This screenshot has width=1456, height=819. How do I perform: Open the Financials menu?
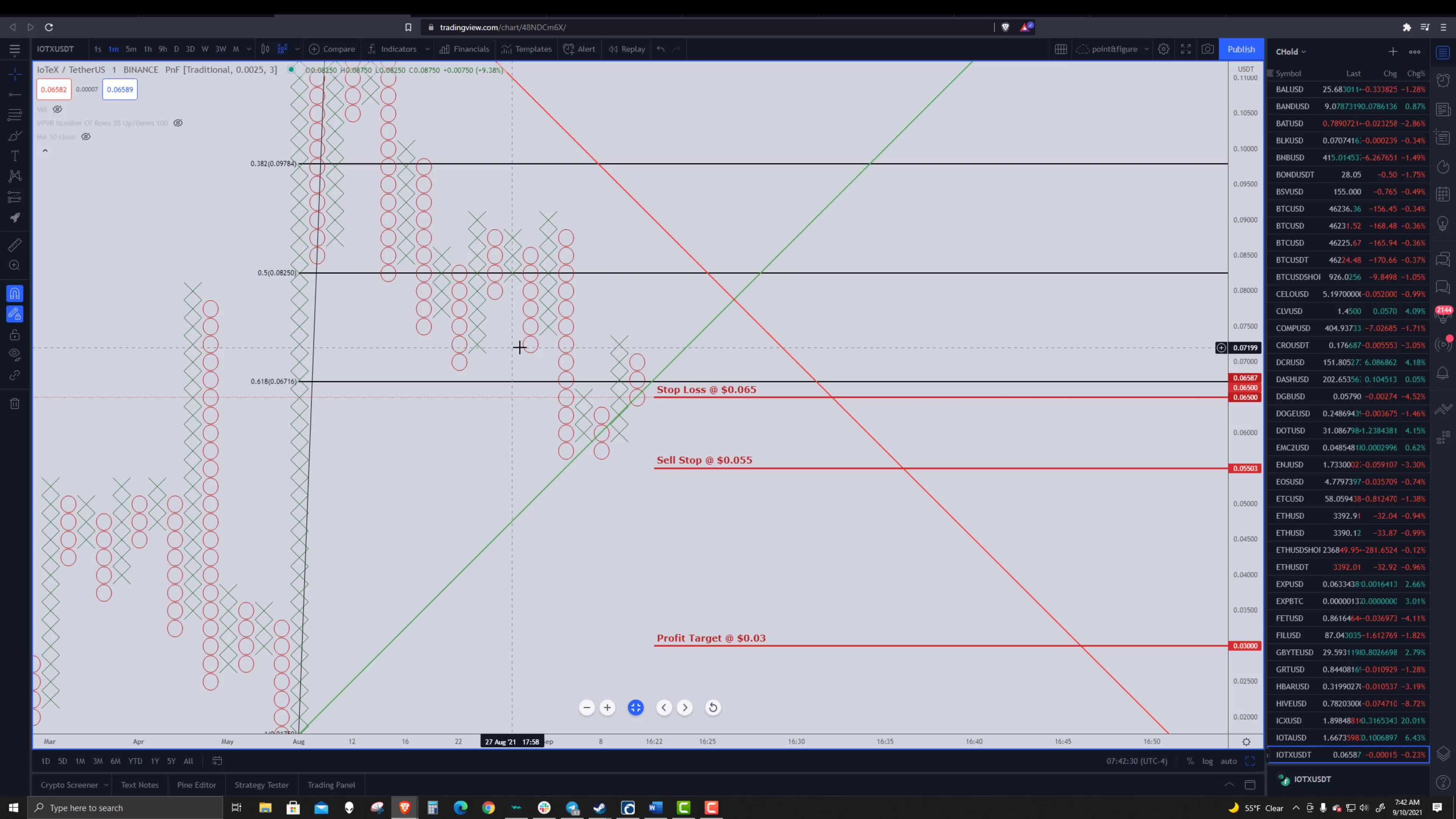pos(464,49)
